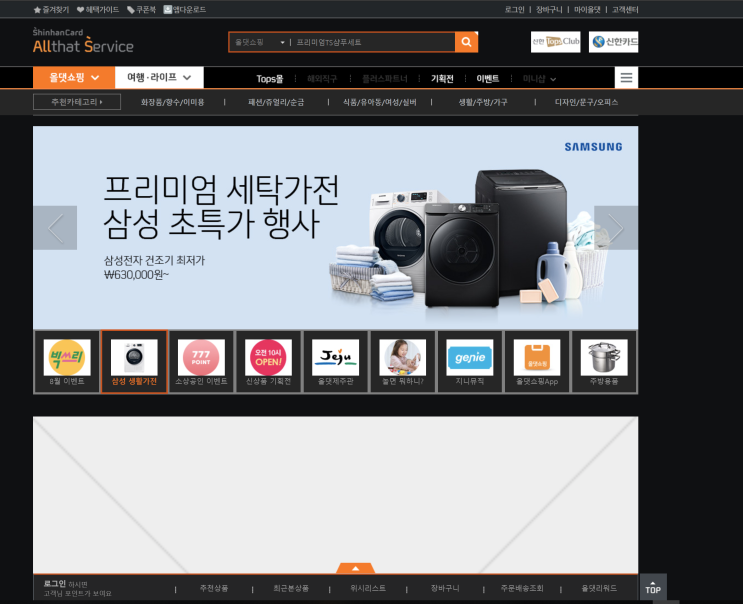Image resolution: width=743 pixels, height=604 pixels.
Task: Click the Allthat Service logo
Action: (83, 41)
